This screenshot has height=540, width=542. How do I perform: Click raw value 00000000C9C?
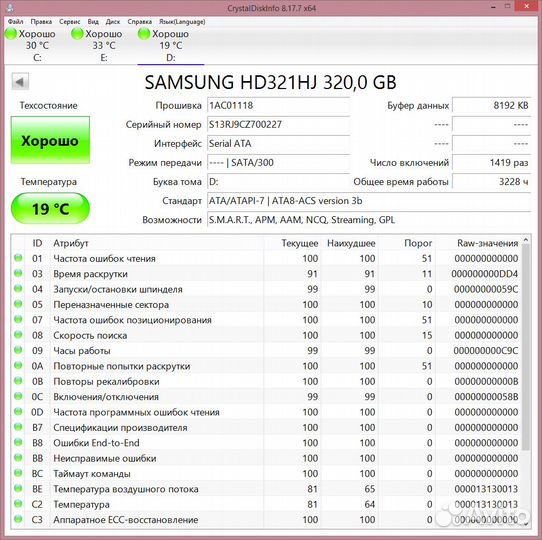click(x=486, y=351)
